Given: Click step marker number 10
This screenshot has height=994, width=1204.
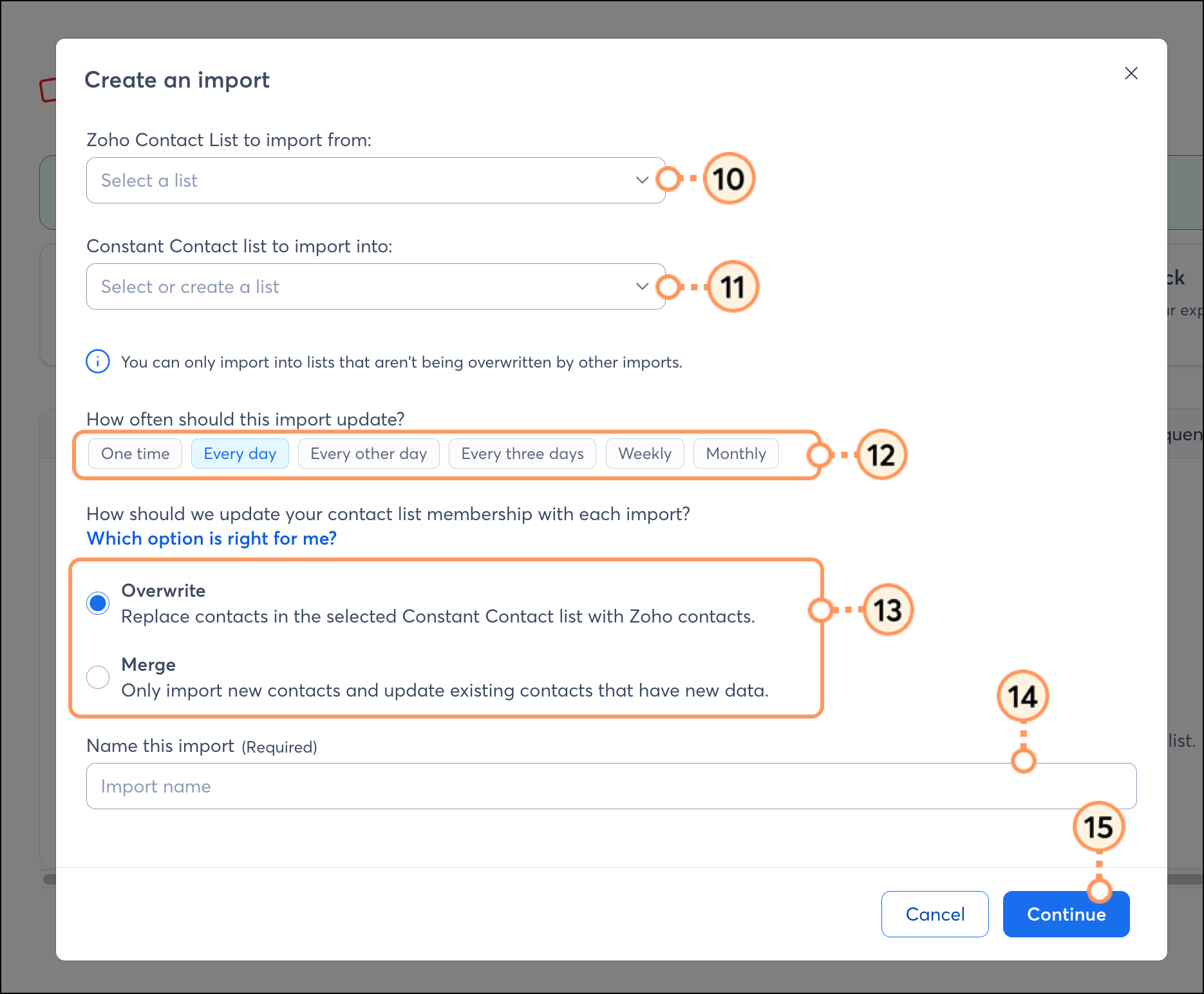Looking at the screenshot, I should 728,179.
